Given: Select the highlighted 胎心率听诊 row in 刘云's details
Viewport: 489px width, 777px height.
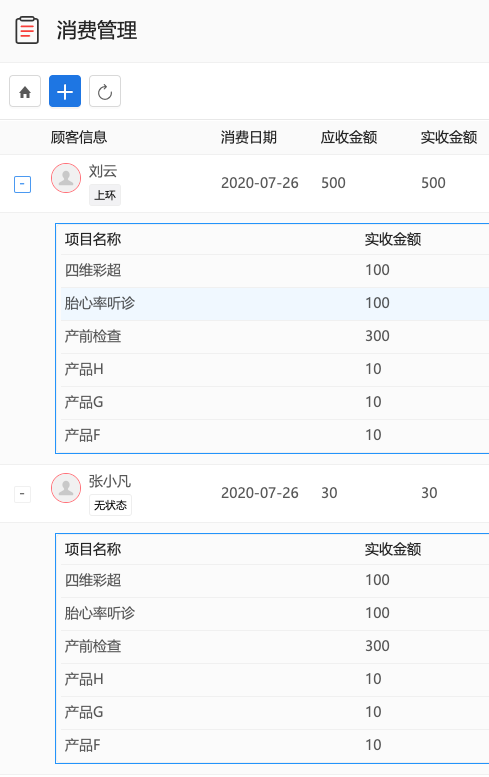Looking at the screenshot, I should 275,304.
